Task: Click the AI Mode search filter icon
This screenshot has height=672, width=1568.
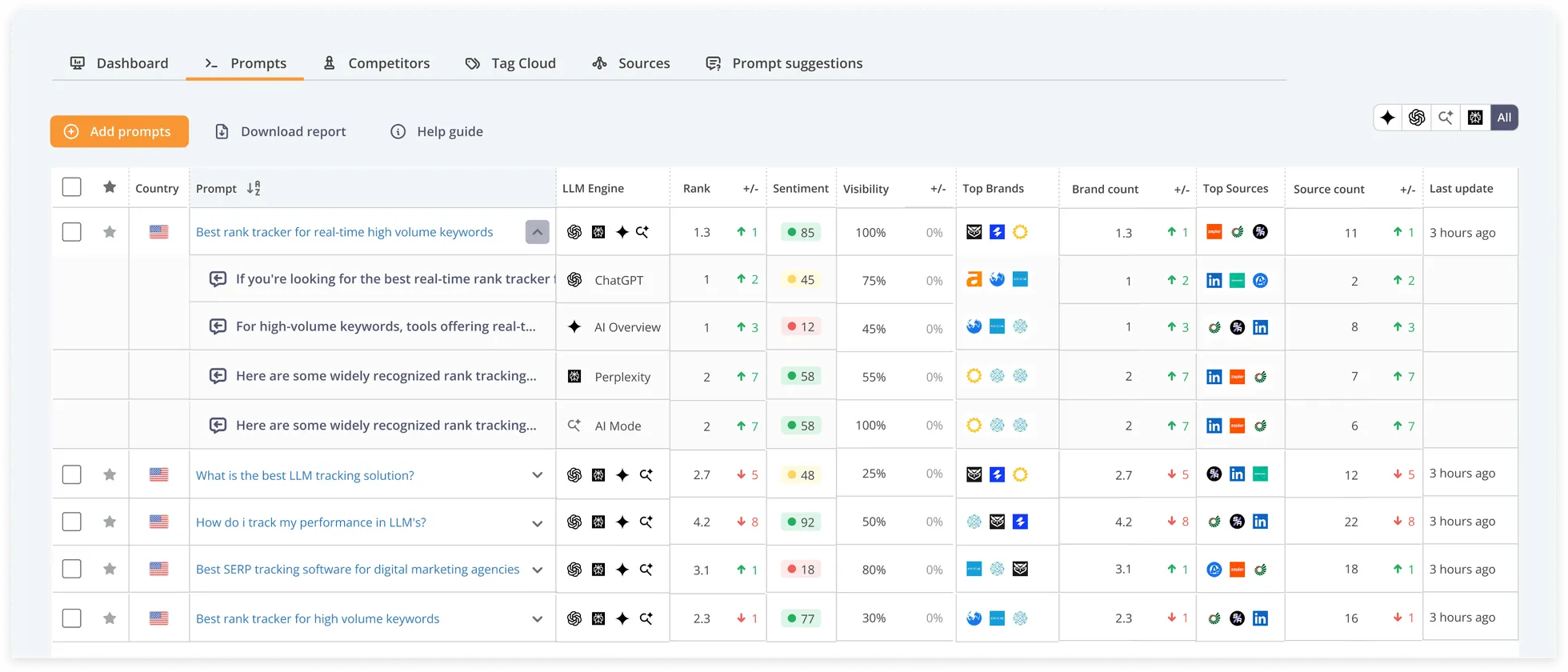Action: 1446,118
